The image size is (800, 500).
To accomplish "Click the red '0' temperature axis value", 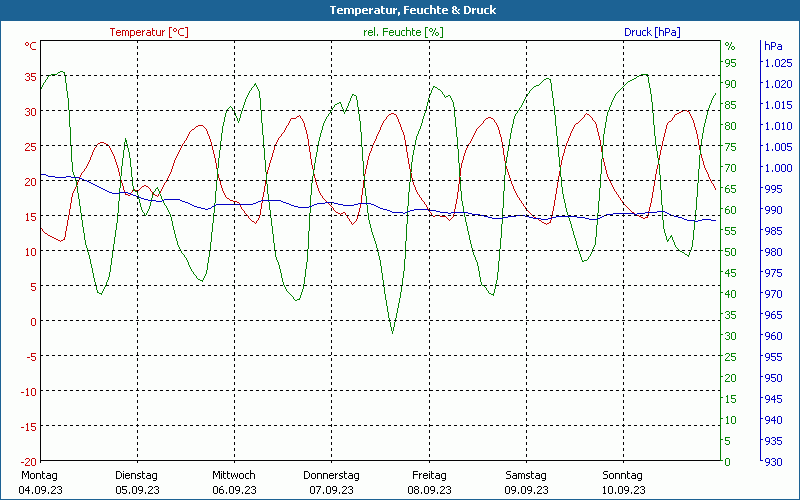I will coord(34,322).
